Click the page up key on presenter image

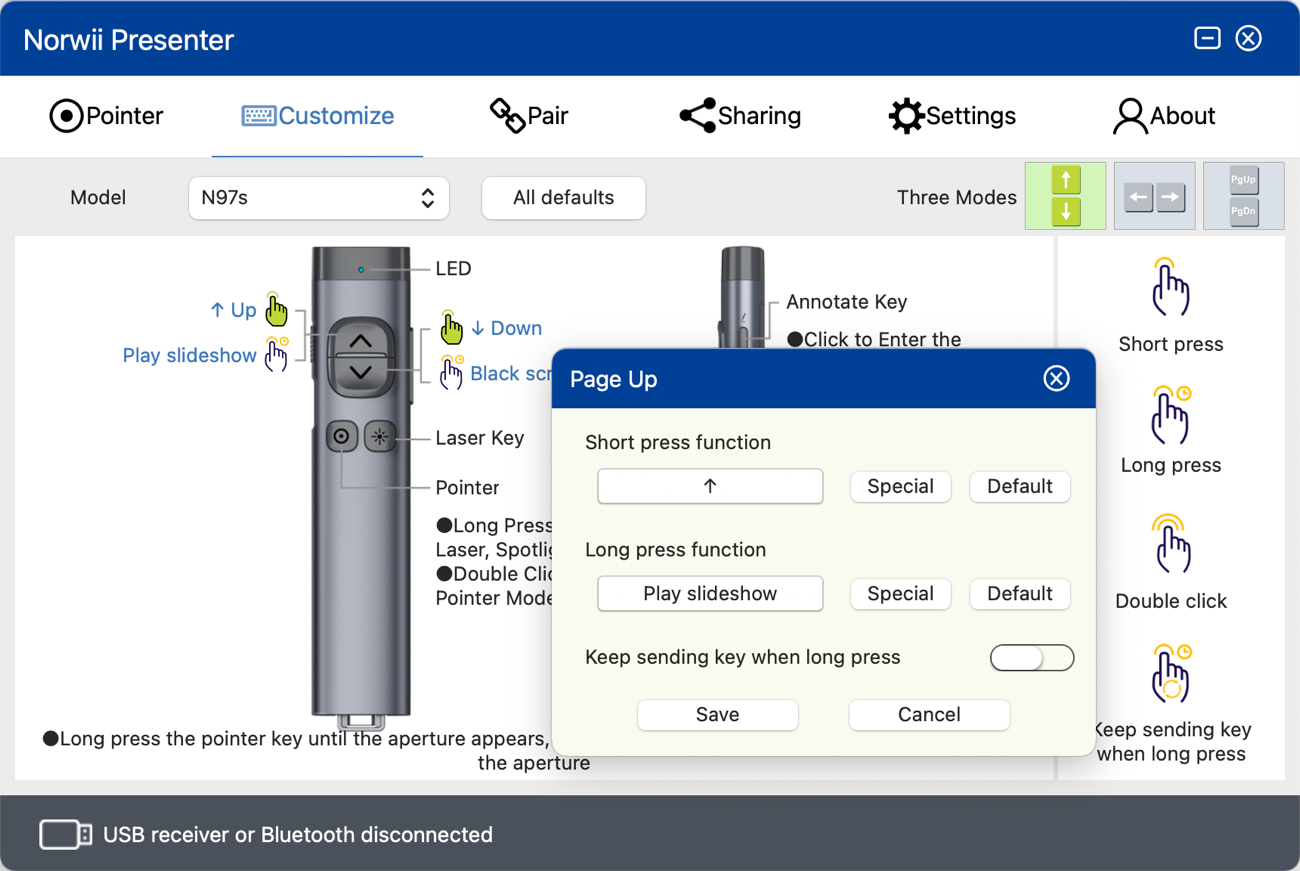[x=361, y=341]
